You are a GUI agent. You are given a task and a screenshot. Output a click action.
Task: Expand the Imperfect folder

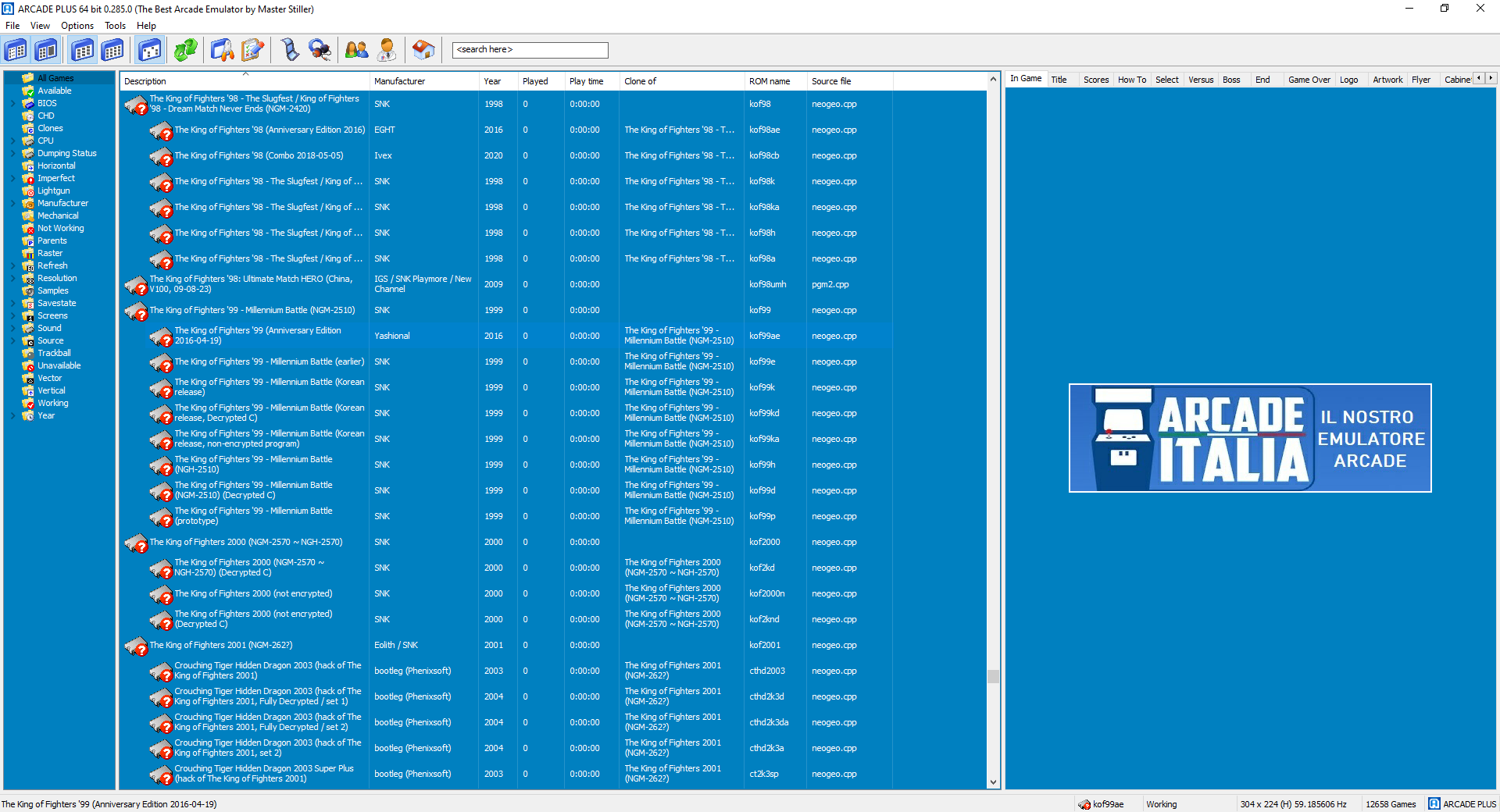13,178
